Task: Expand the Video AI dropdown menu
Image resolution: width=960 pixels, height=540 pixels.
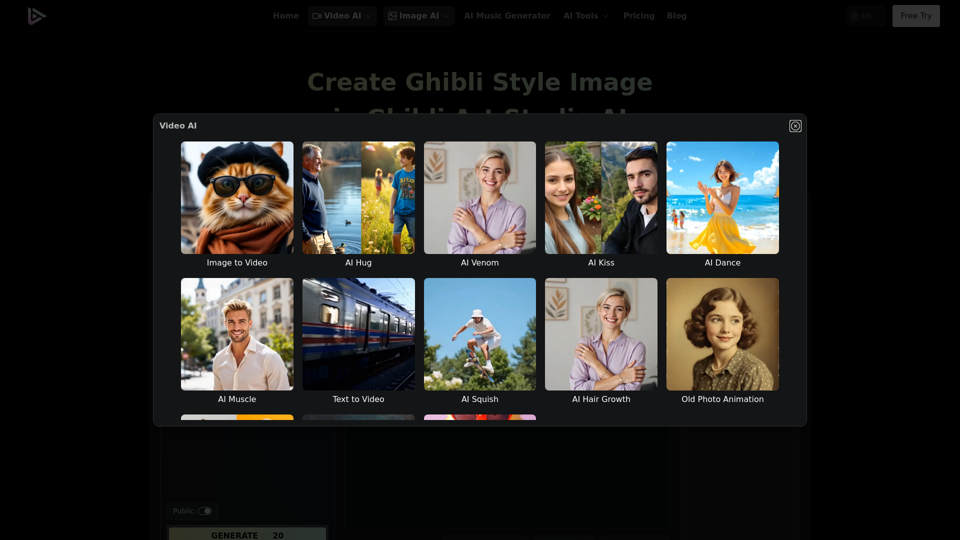Action: click(342, 16)
